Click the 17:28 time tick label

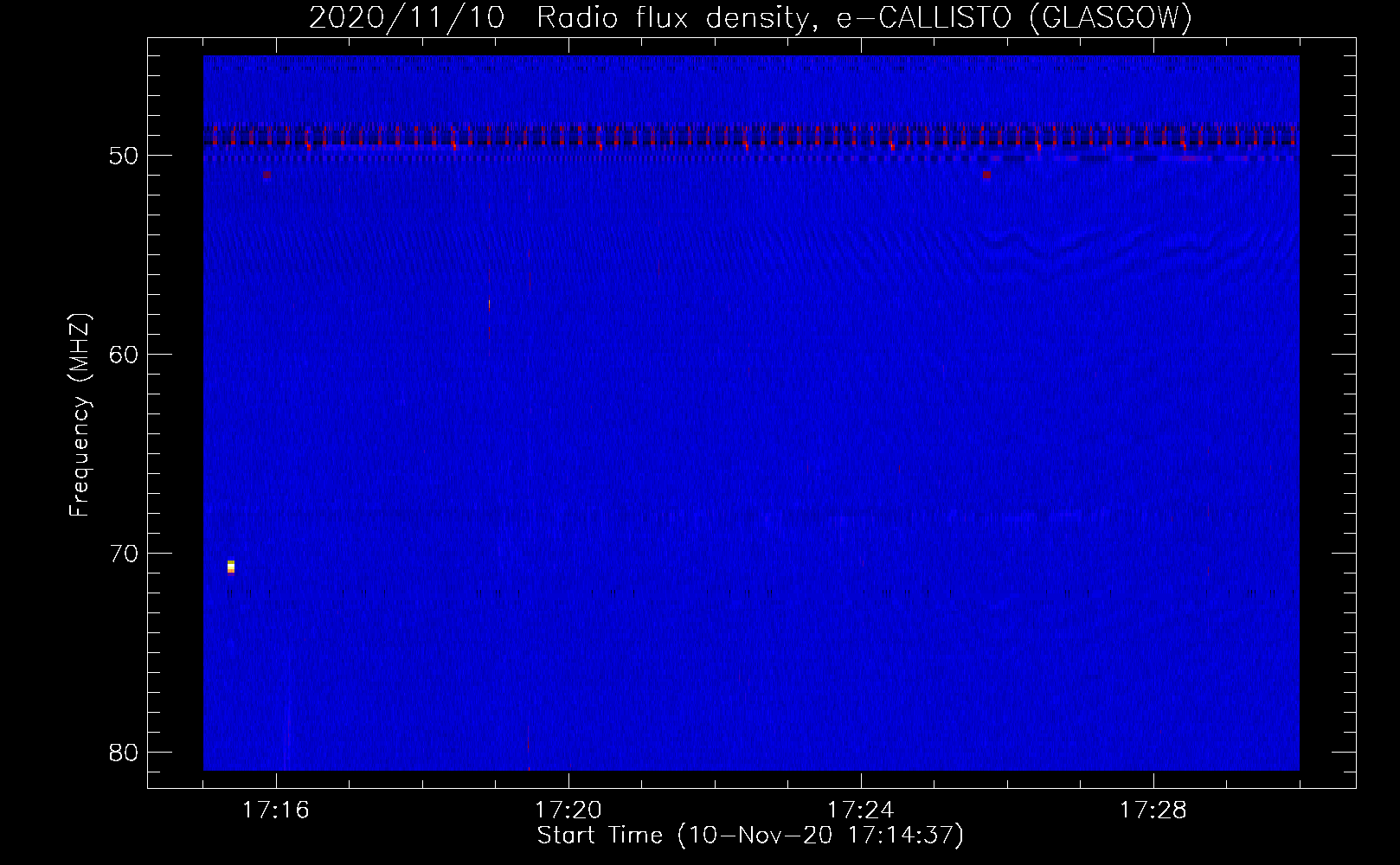tap(1153, 811)
